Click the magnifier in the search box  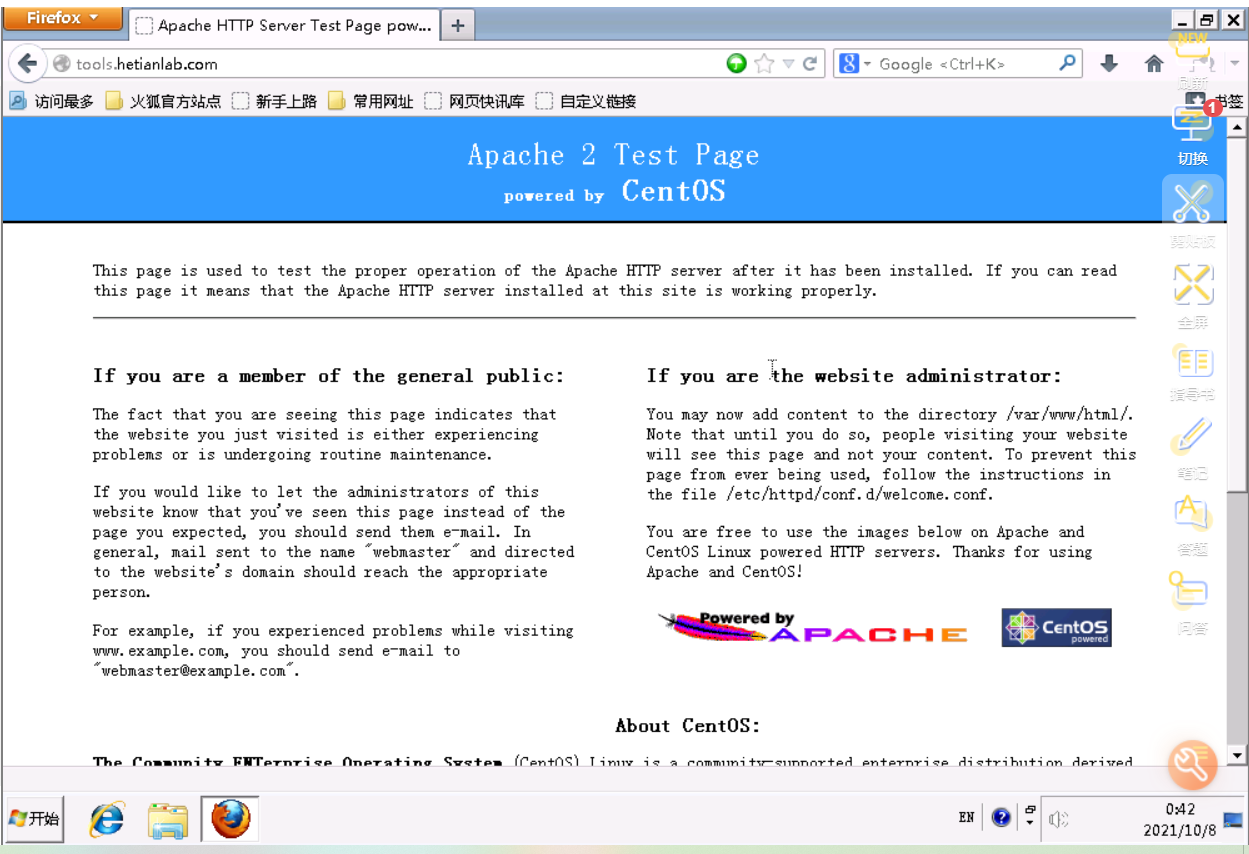coord(1068,63)
